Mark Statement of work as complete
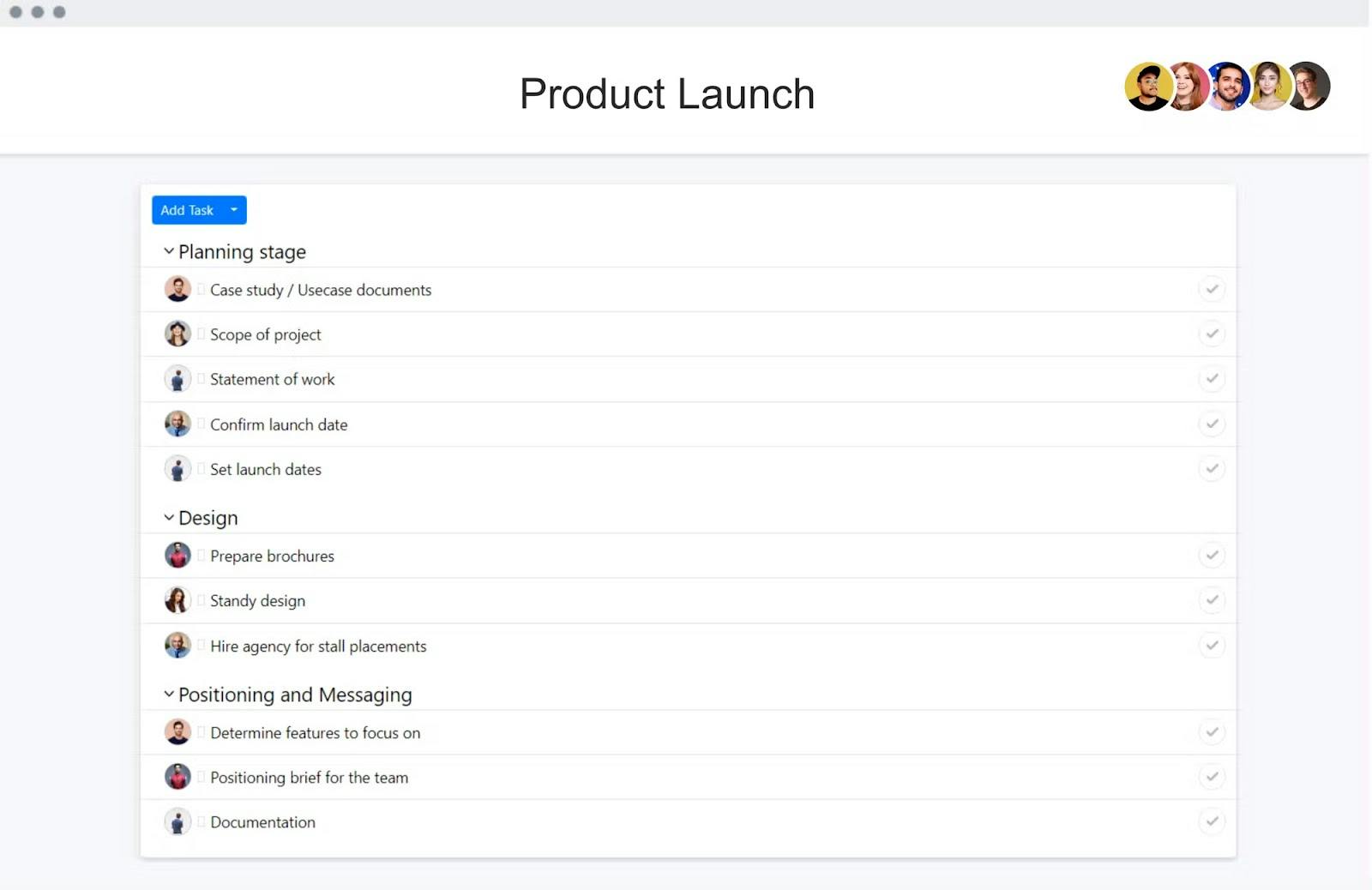The image size is (1372, 890). pyautogui.click(x=1212, y=378)
